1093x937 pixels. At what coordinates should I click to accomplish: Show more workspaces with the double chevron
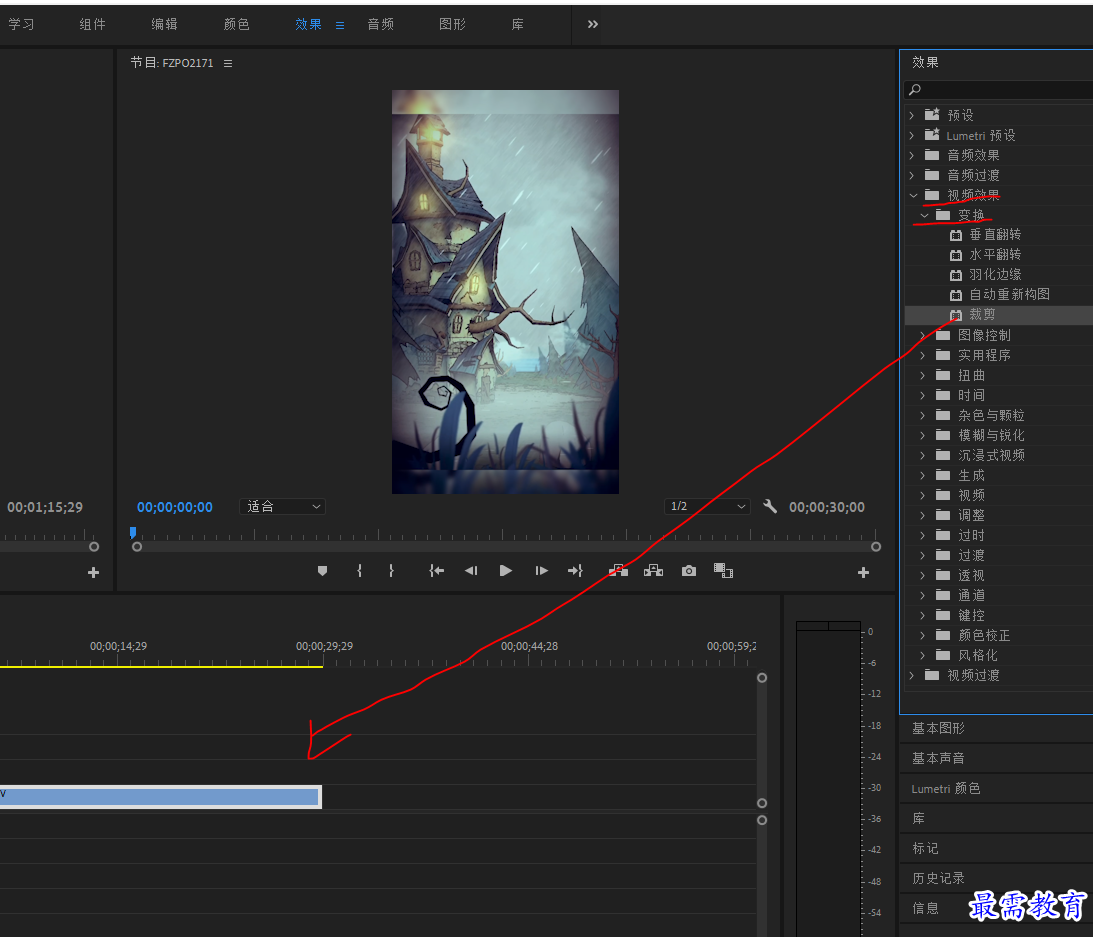pos(593,24)
